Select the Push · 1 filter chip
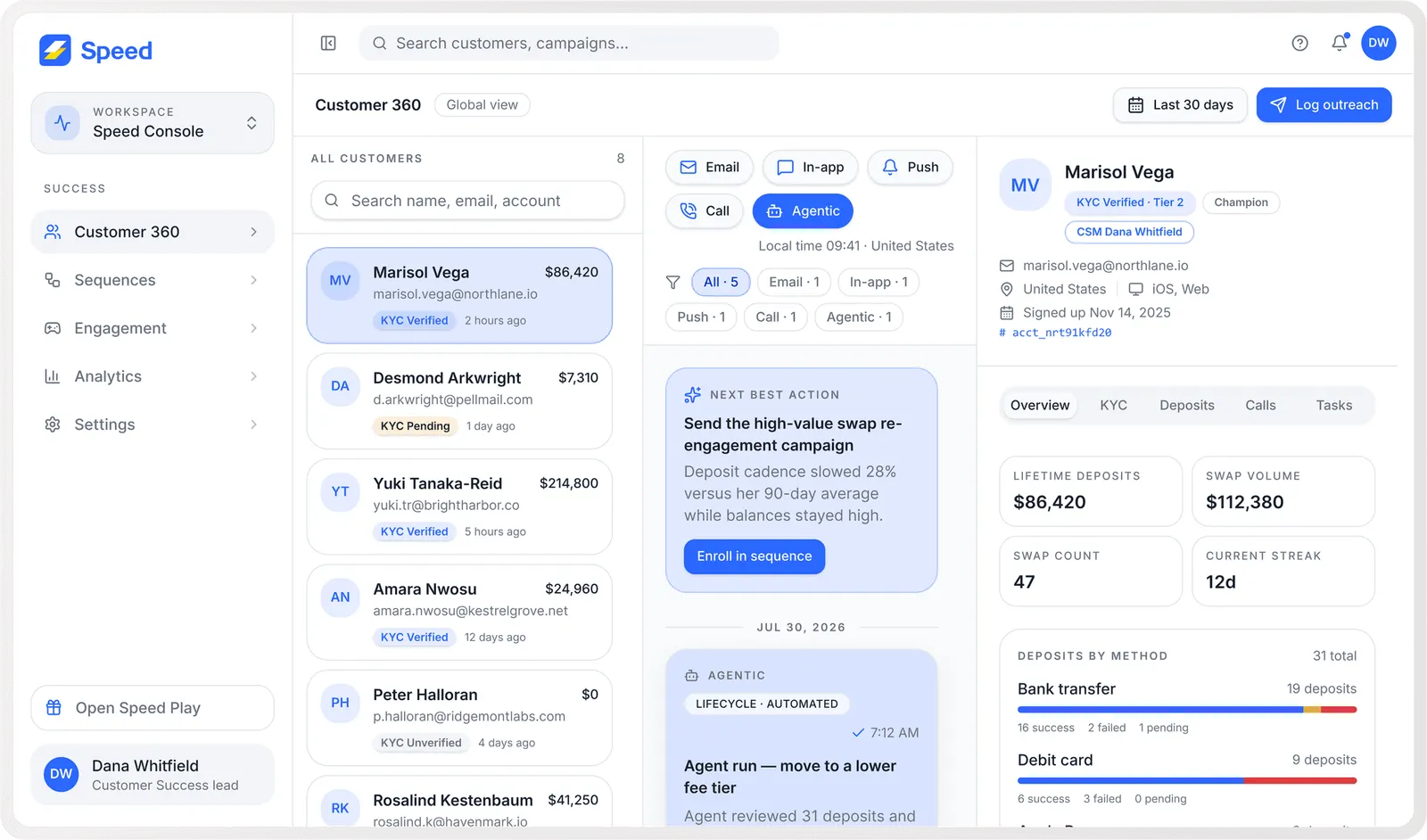1427x840 pixels. (701, 317)
